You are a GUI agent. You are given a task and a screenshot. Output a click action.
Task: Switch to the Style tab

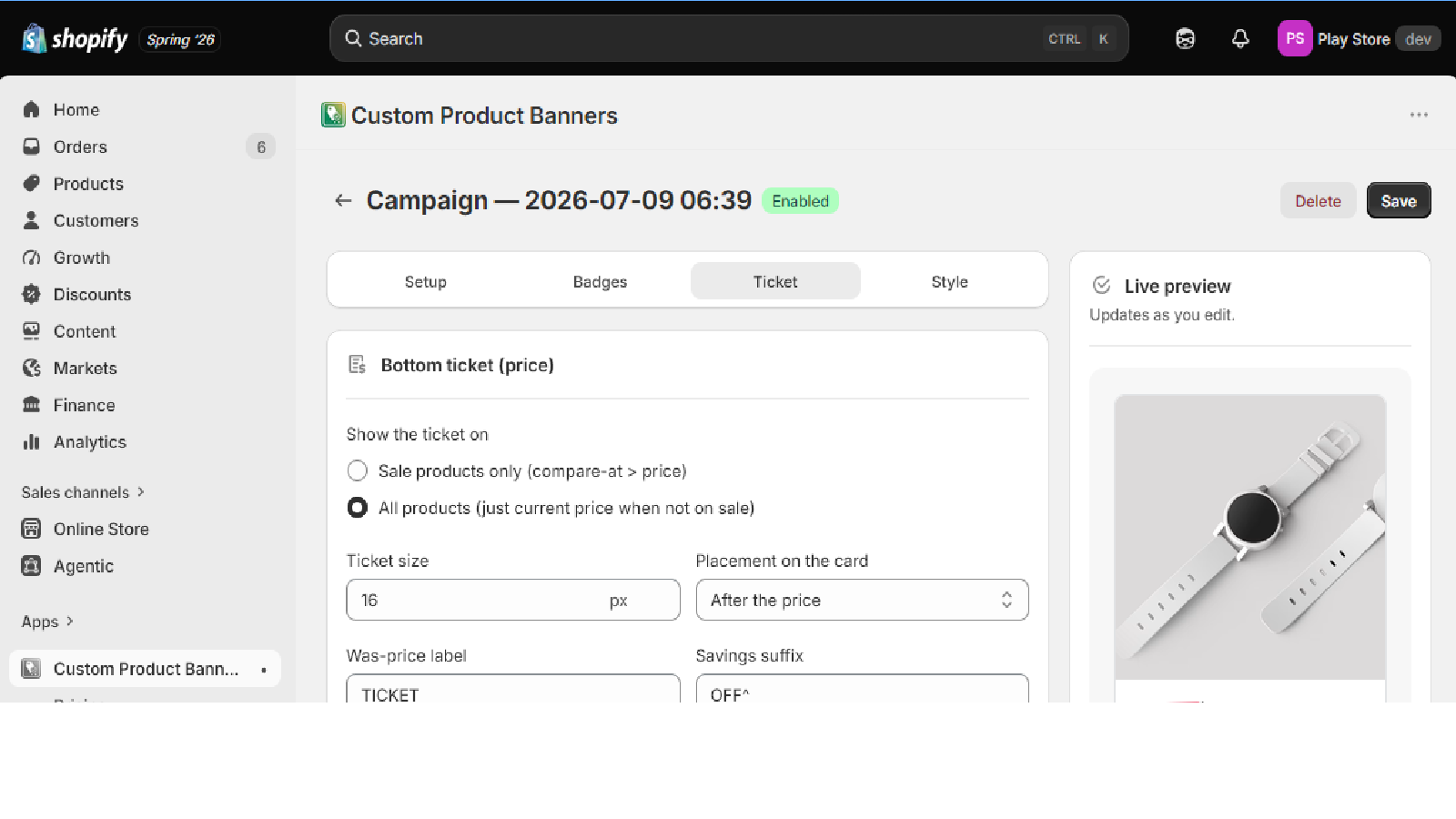pyautogui.click(x=949, y=281)
